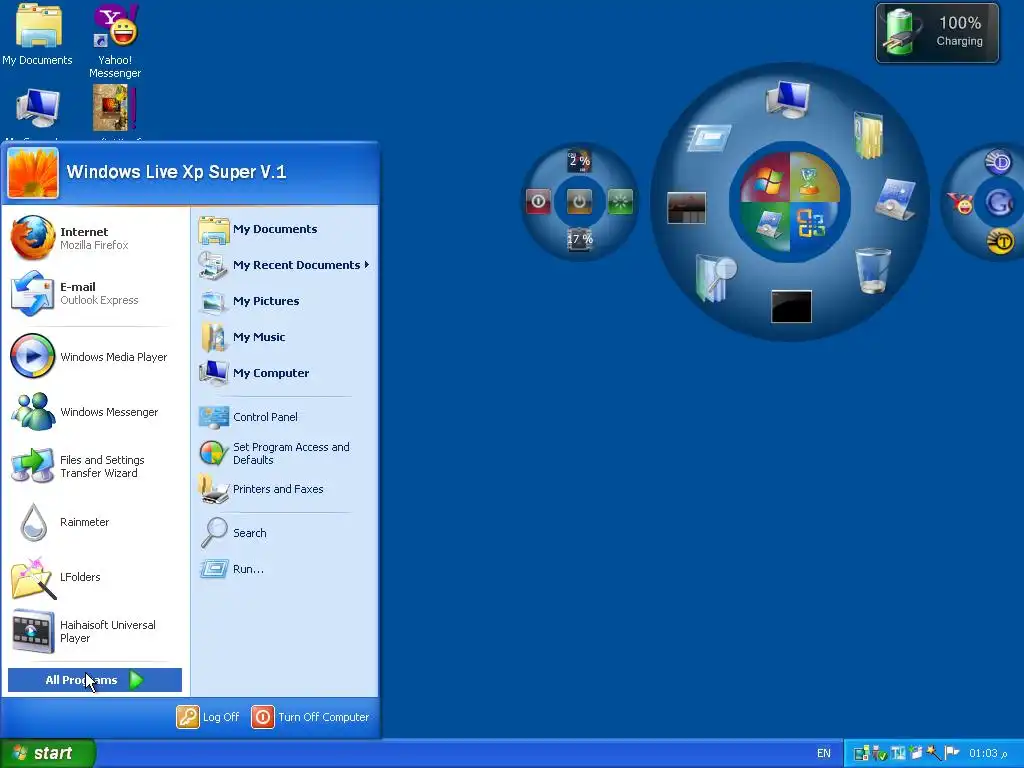The image size is (1024, 768).
Task: Click the Run box icon in circular dock
Action: [x=709, y=138]
